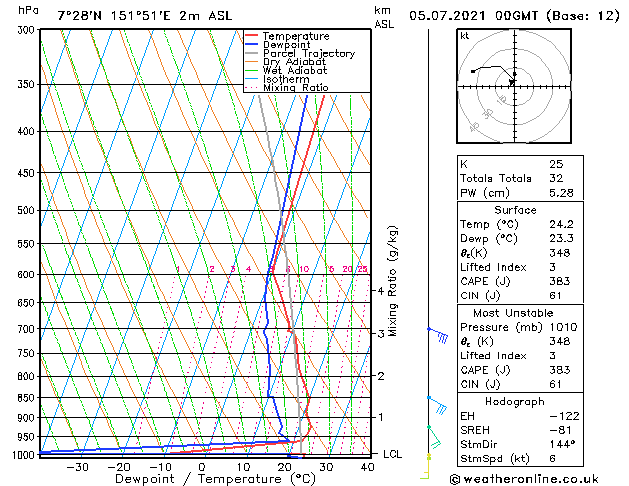Click the 'kt' unit label in hodograph
Screen dimensions: 629x486
465,36
